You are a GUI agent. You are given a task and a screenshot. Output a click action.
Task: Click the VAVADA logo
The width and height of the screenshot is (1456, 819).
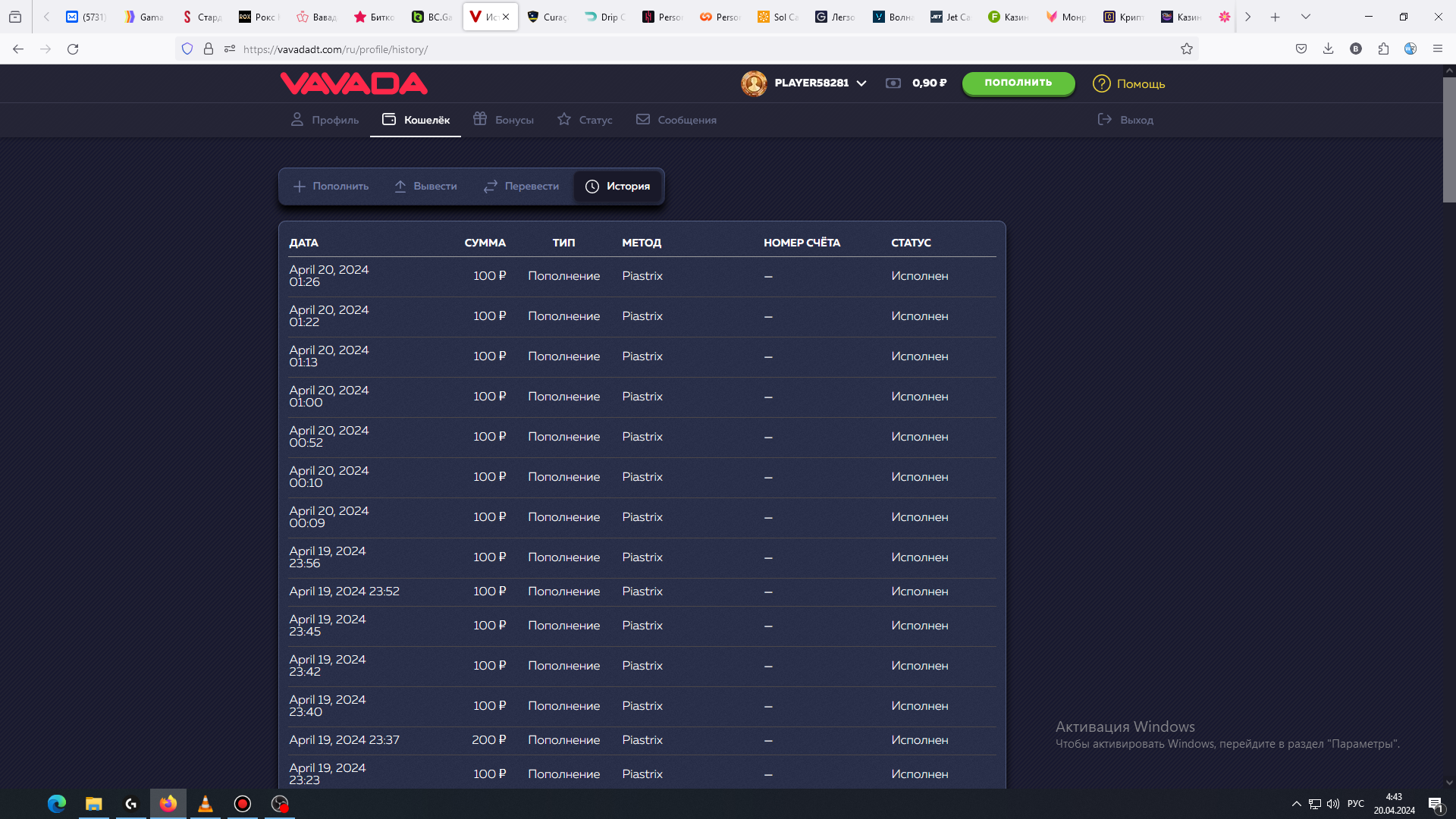point(353,83)
